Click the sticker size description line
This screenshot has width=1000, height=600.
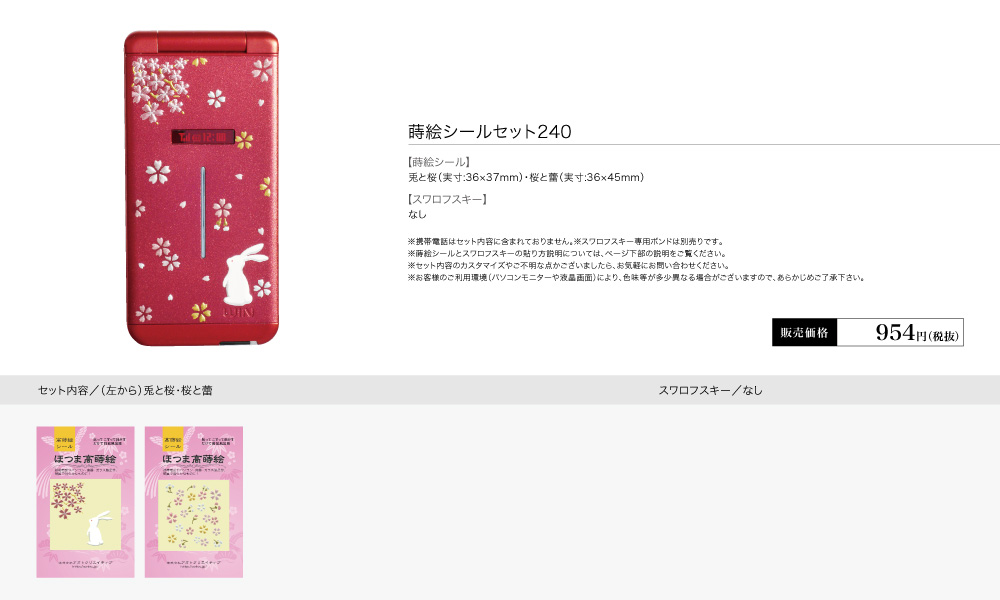coord(526,177)
